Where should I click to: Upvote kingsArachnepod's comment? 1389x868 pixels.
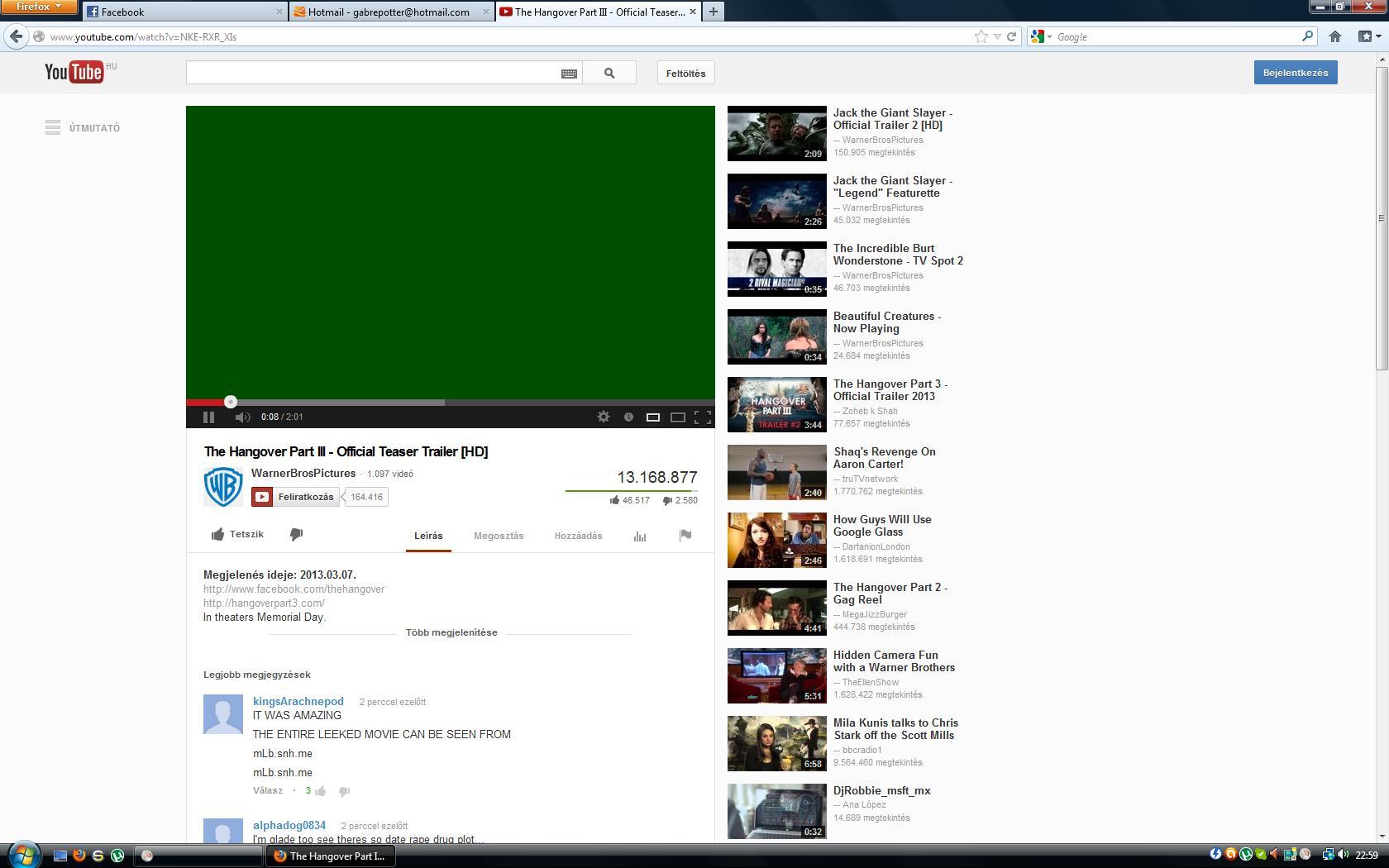tap(321, 791)
